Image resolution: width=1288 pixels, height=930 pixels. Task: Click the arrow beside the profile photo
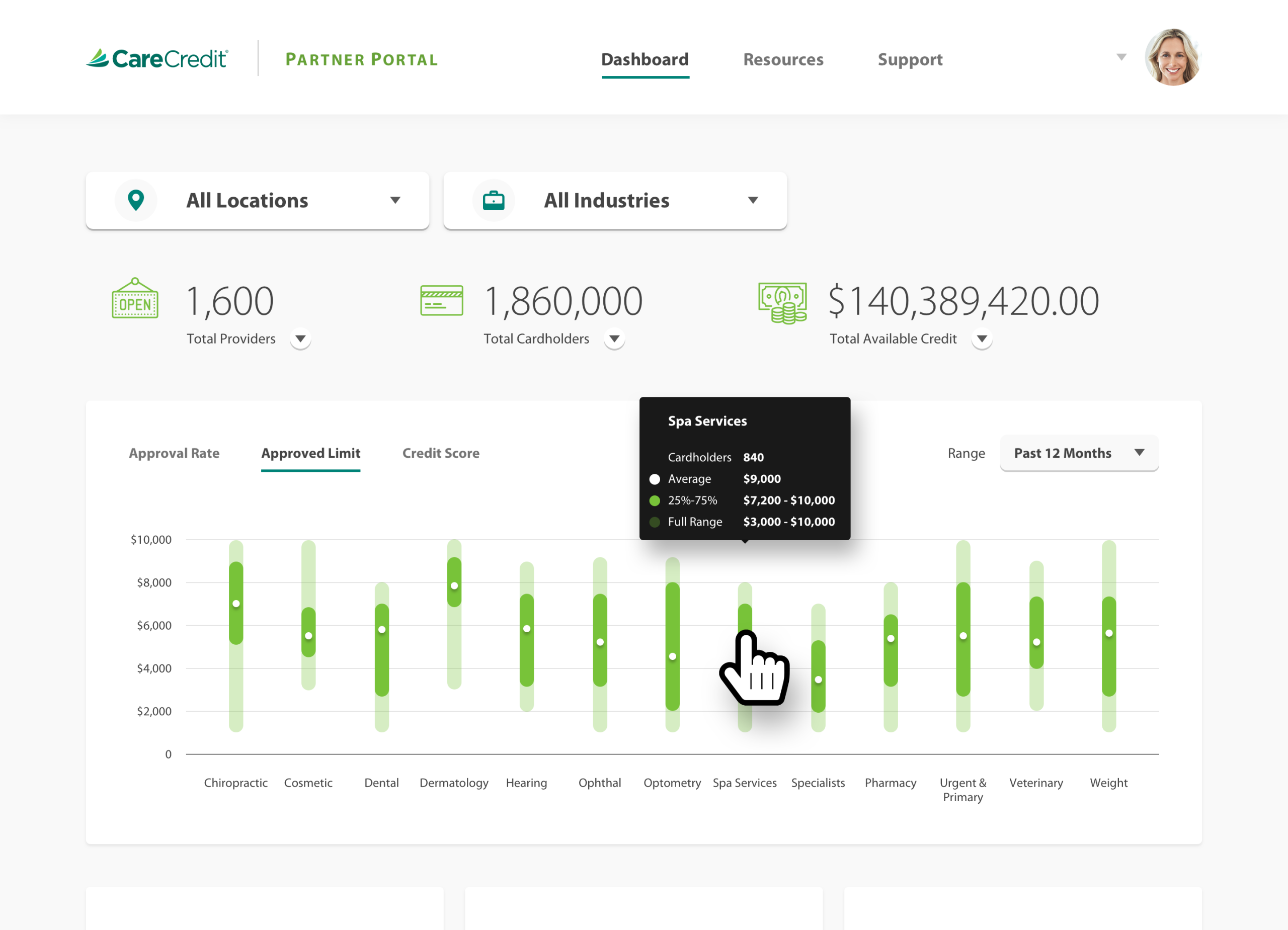[1121, 57]
